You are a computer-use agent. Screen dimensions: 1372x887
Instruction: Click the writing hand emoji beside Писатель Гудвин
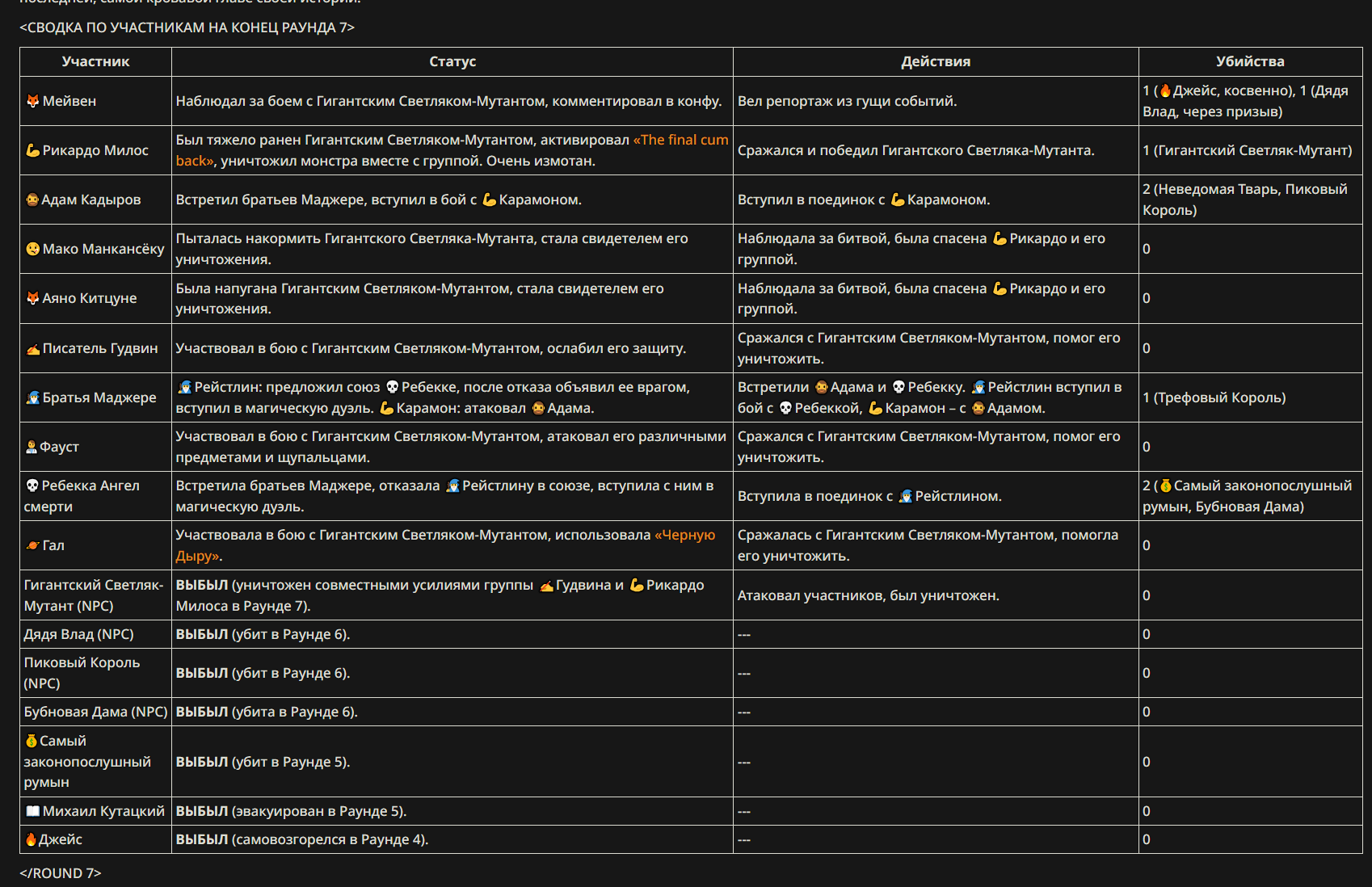pos(32,348)
